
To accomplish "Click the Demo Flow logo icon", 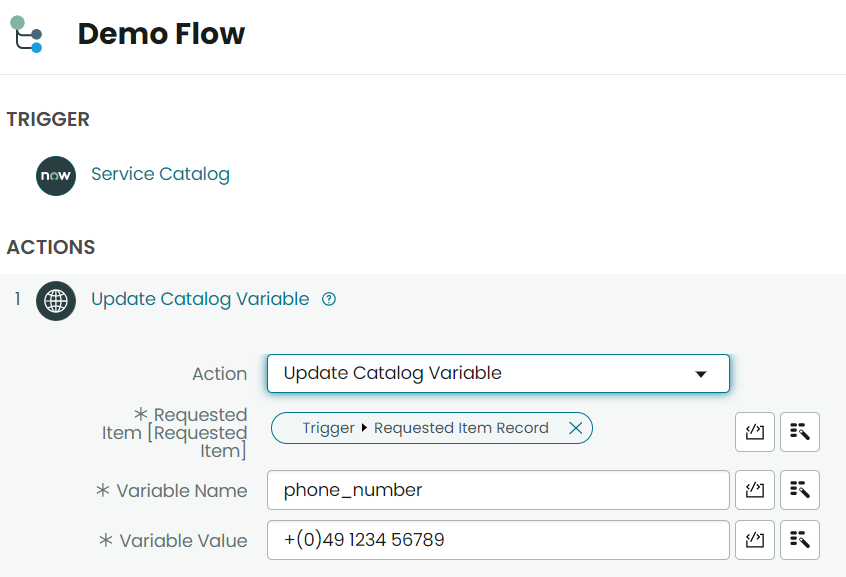I will click(x=26, y=34).
